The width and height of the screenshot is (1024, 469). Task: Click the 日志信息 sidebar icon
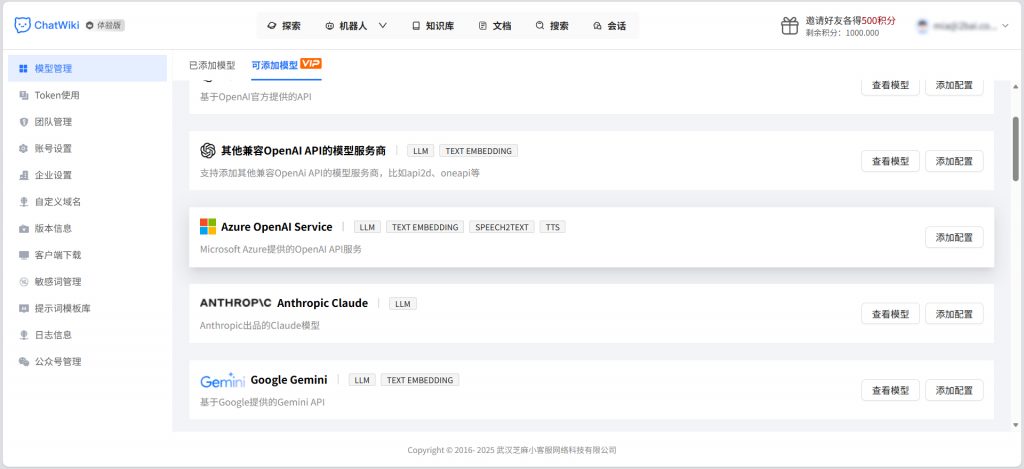(24, 335)
